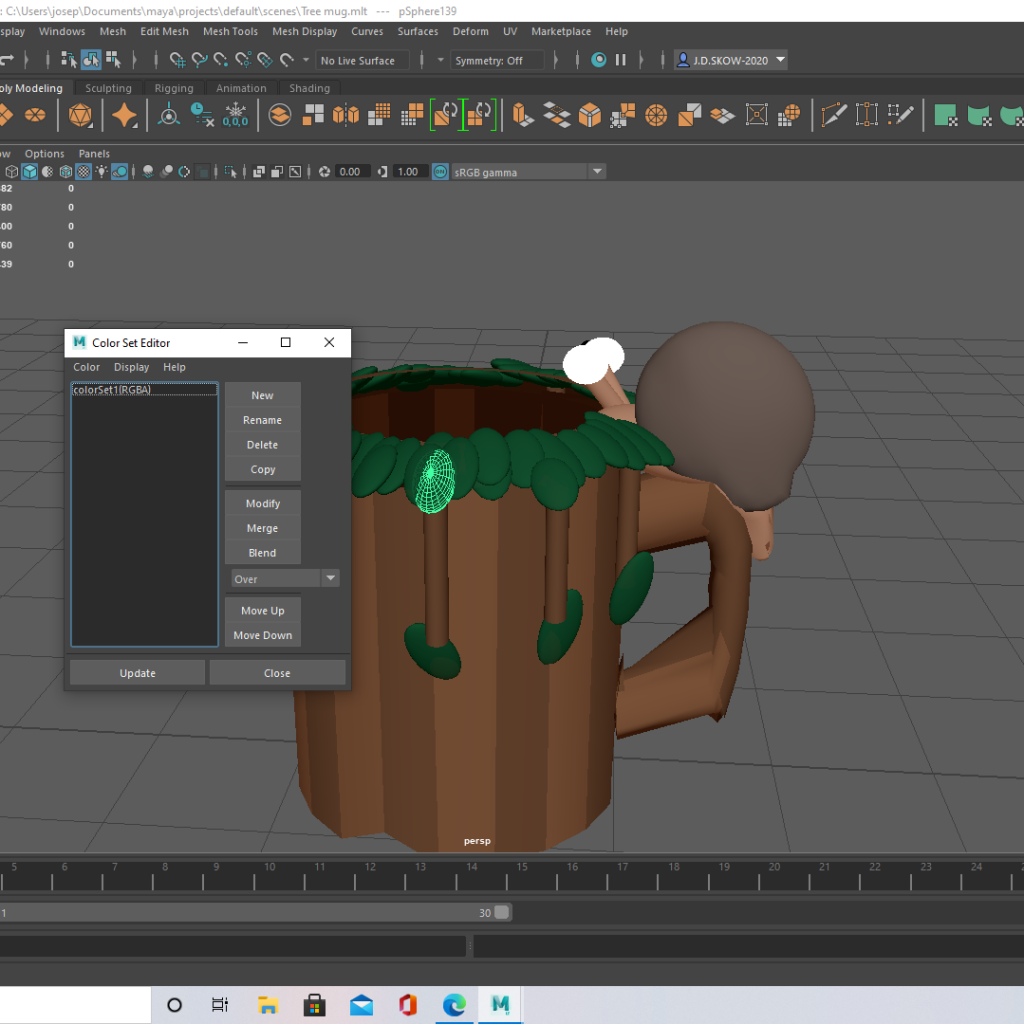This screenshot has height=1024, width=1024.
Task: Click the Bevel cube shelf icon
Action: click(589, 115)
